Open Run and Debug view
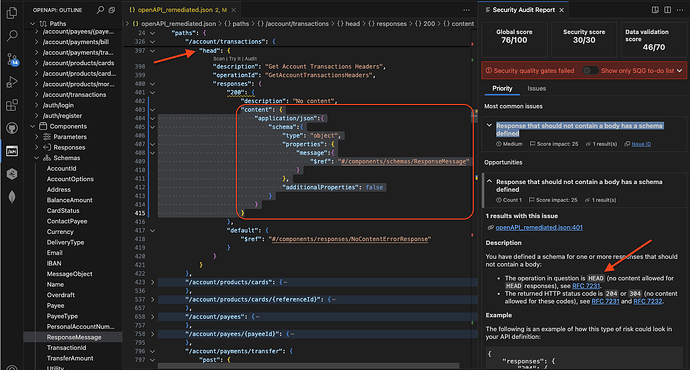Screen dimensions: 690x370 tap(12, 82)
